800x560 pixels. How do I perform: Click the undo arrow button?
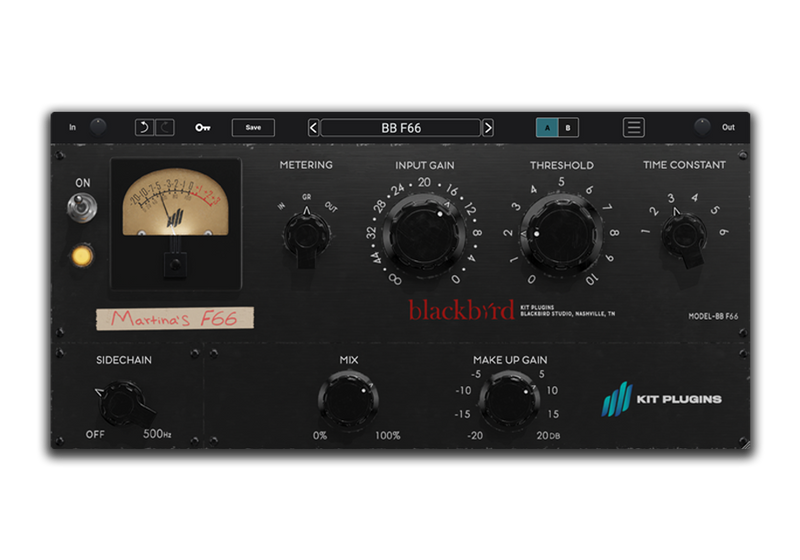144,128
